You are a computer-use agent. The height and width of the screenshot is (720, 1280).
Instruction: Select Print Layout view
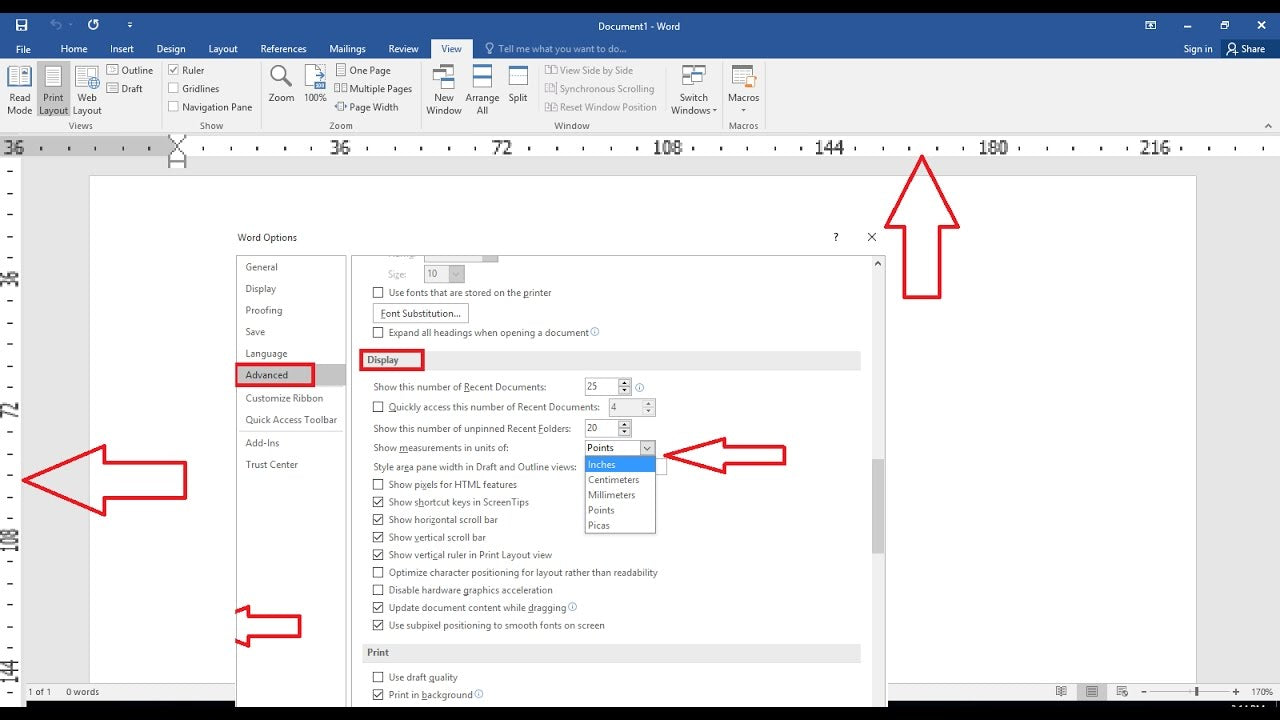pos(53,89)
